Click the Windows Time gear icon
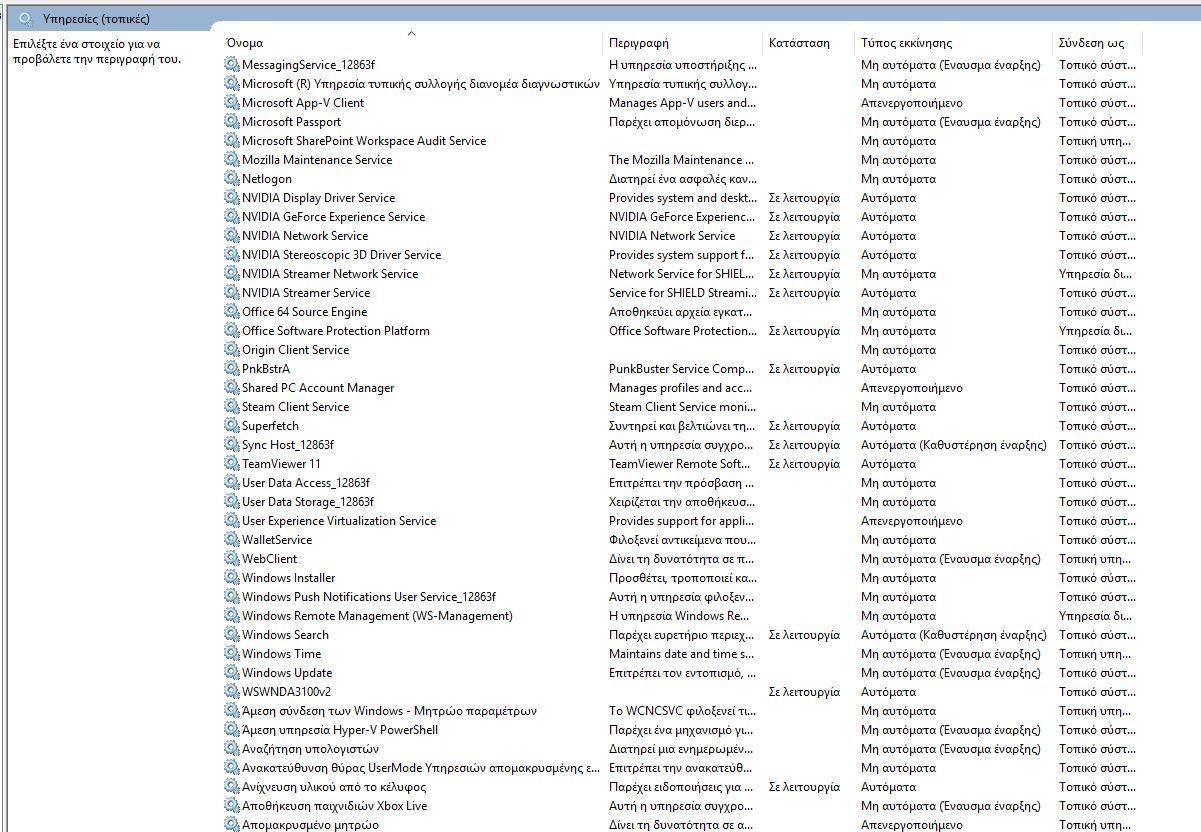The height and width of the screenshot is (832, 1201). point(232,654)
